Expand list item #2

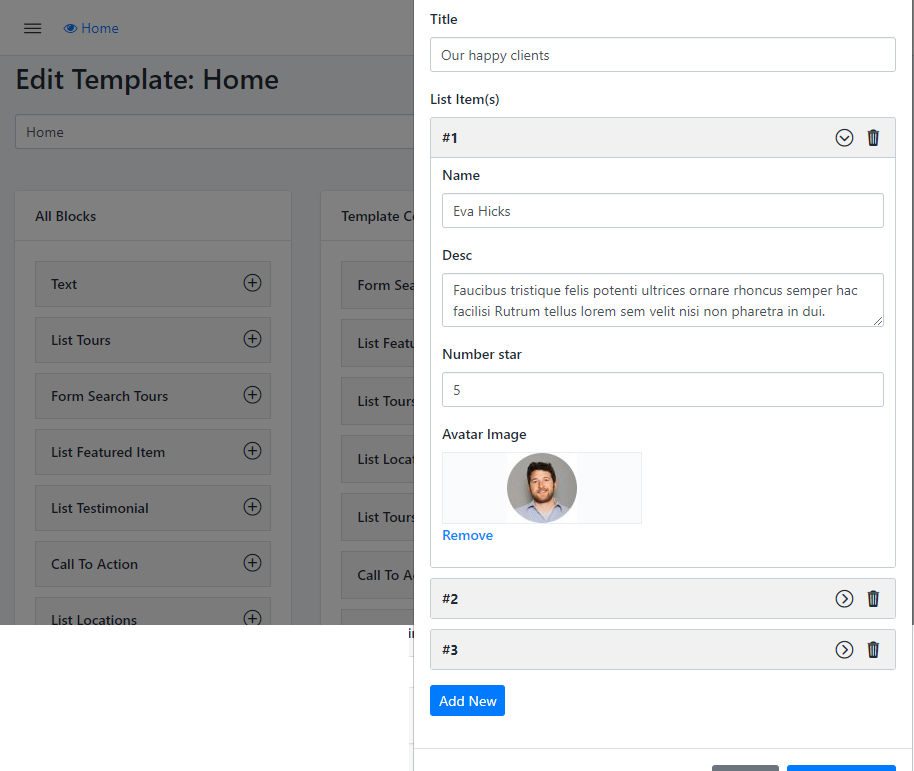click(x=844, y=599)
